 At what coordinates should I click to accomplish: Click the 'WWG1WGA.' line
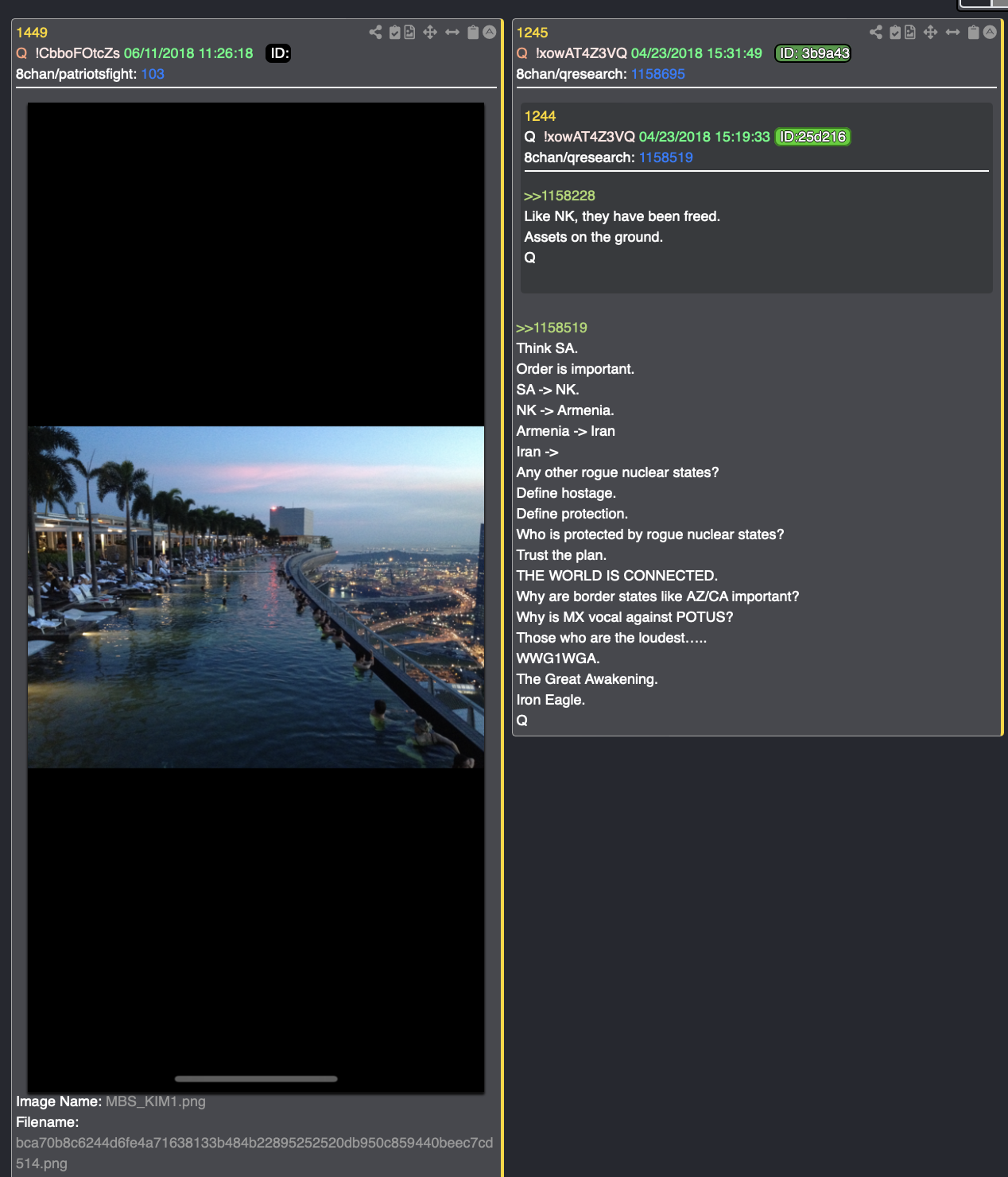tap(558, 658)
